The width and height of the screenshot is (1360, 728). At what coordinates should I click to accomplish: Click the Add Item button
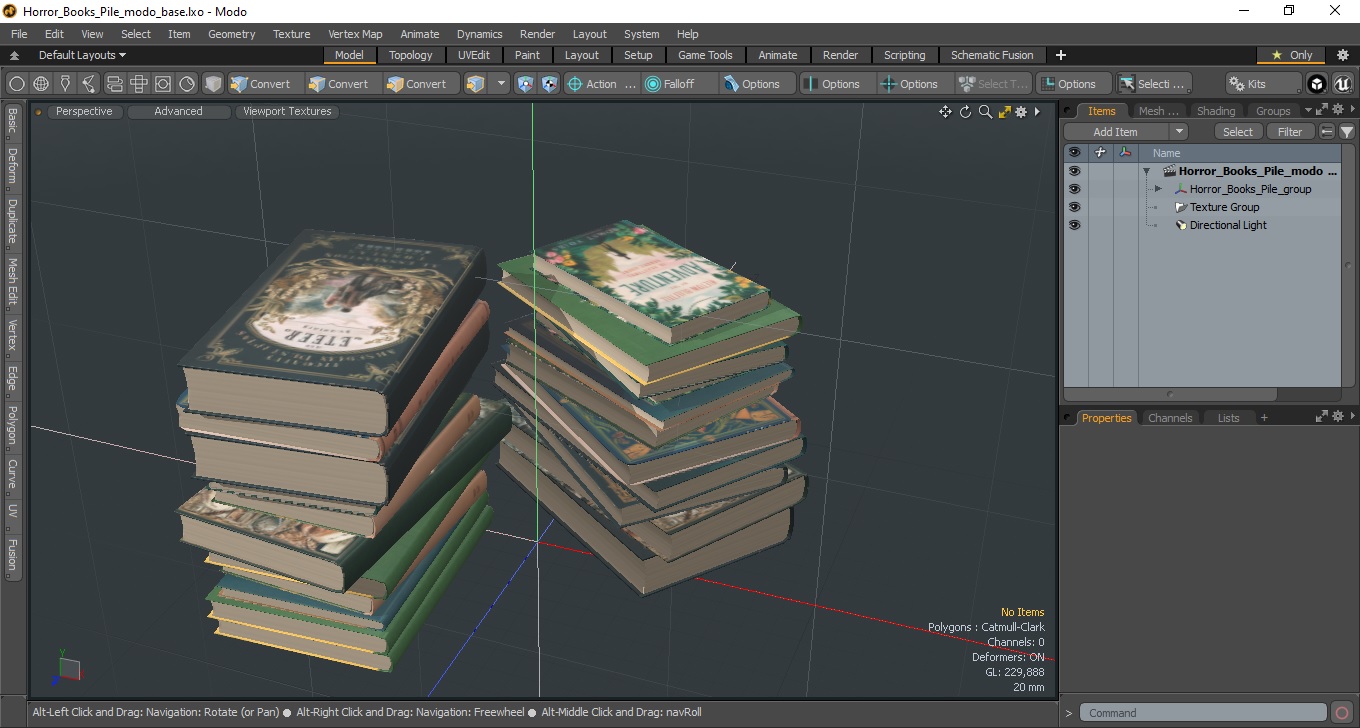click(1115, 132)
